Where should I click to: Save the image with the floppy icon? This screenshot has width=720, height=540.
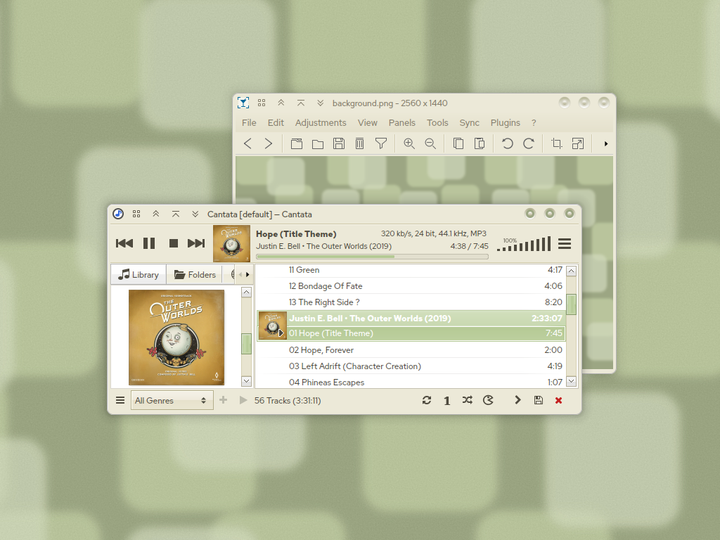tap(339, 144)
